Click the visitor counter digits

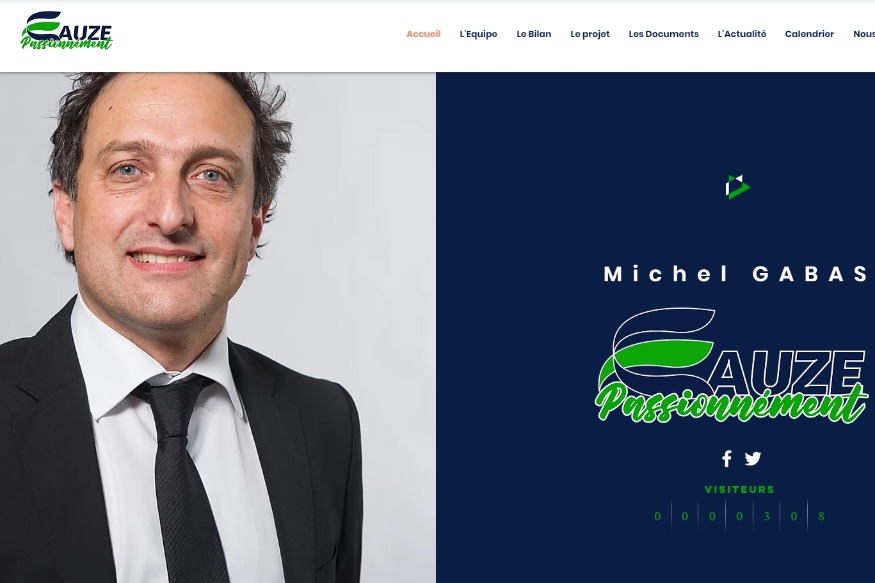(x=739, y=516)
